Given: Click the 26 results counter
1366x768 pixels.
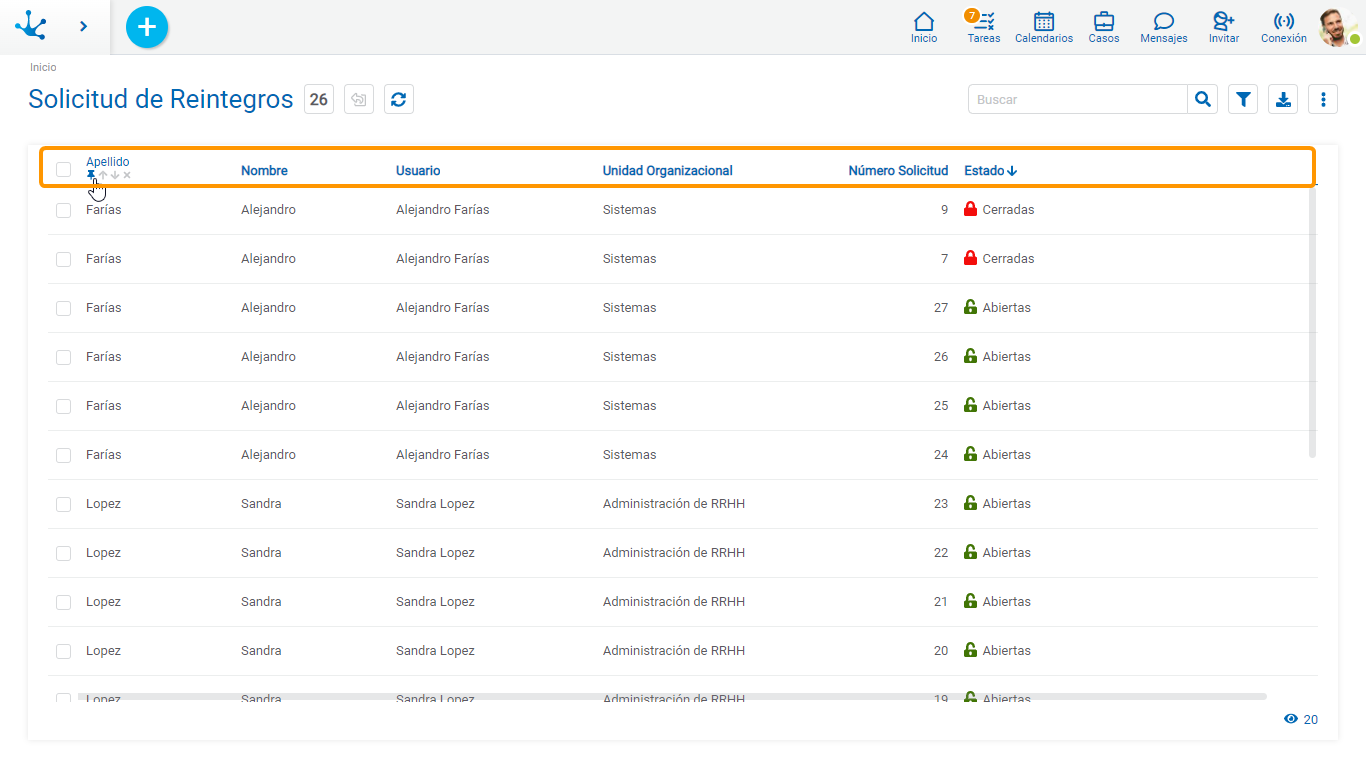Looking at the screenshot, I should coord(319,99).
